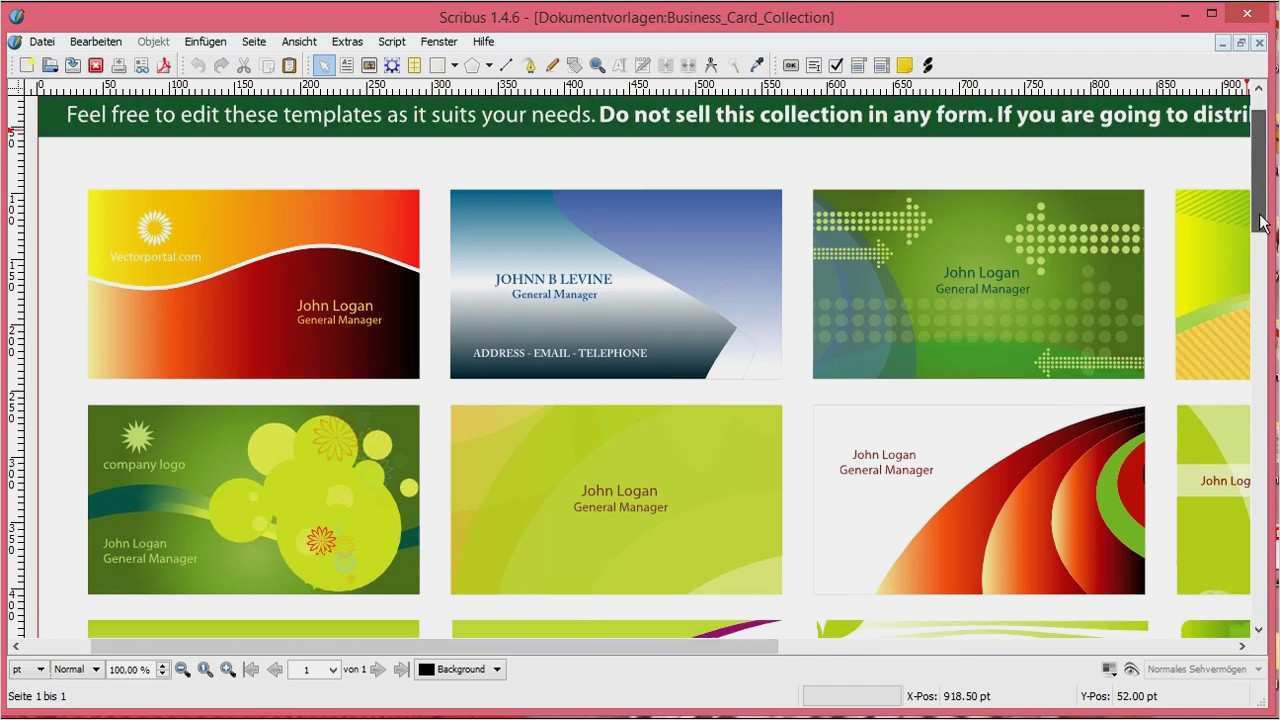The height and width of the screenshot is (720, 1280).
Task: Click the blue Johnn B Levine card thumbnail
Action: pos(616,284)
